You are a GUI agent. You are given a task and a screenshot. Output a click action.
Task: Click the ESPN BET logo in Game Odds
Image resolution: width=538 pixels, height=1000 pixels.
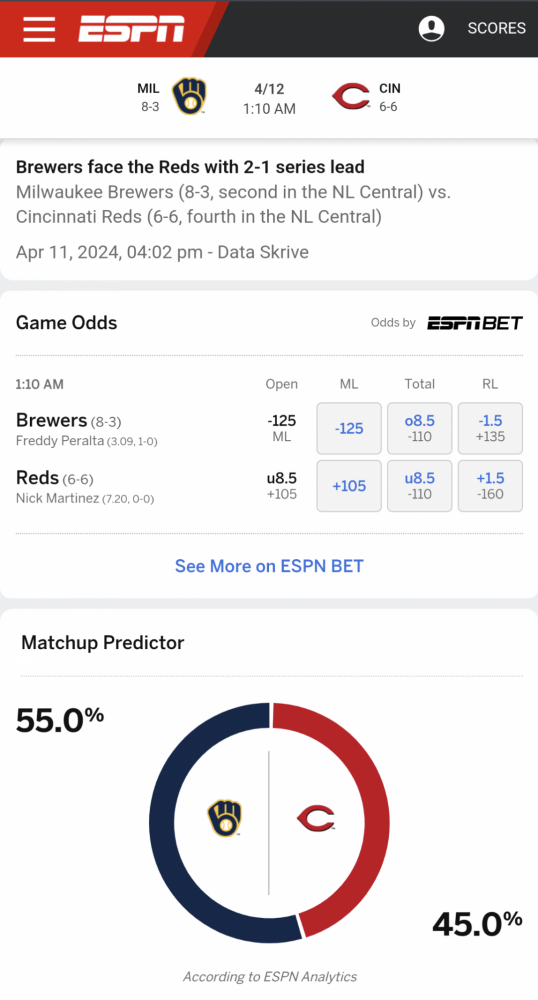[475, 323]
